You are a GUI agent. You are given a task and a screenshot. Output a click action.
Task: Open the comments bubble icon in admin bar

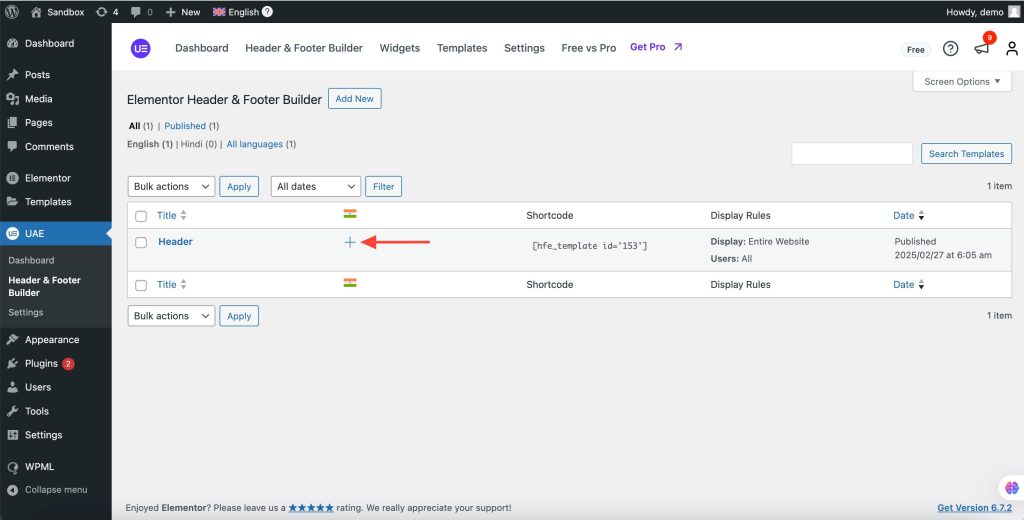coord(141,12)
